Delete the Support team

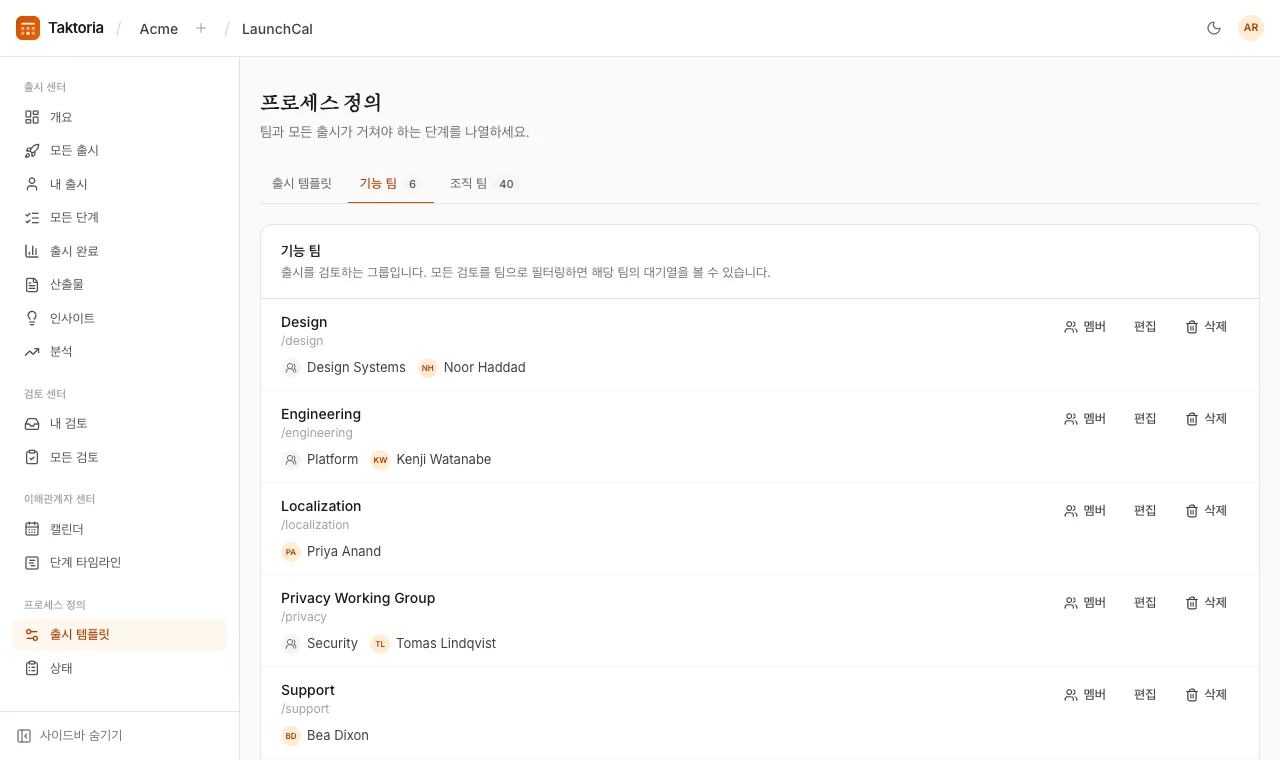pos(1206,694)
